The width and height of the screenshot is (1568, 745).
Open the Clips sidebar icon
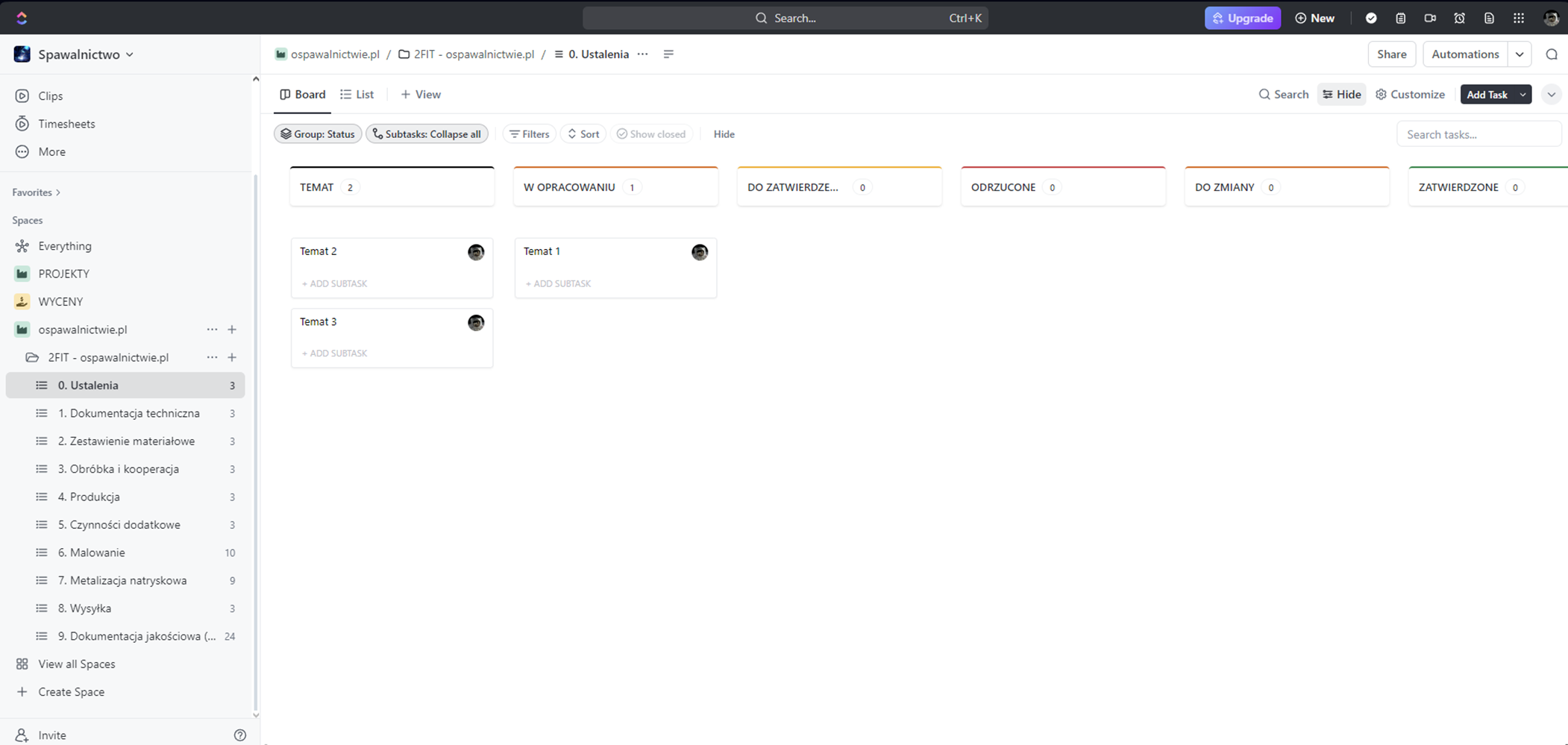22,95
